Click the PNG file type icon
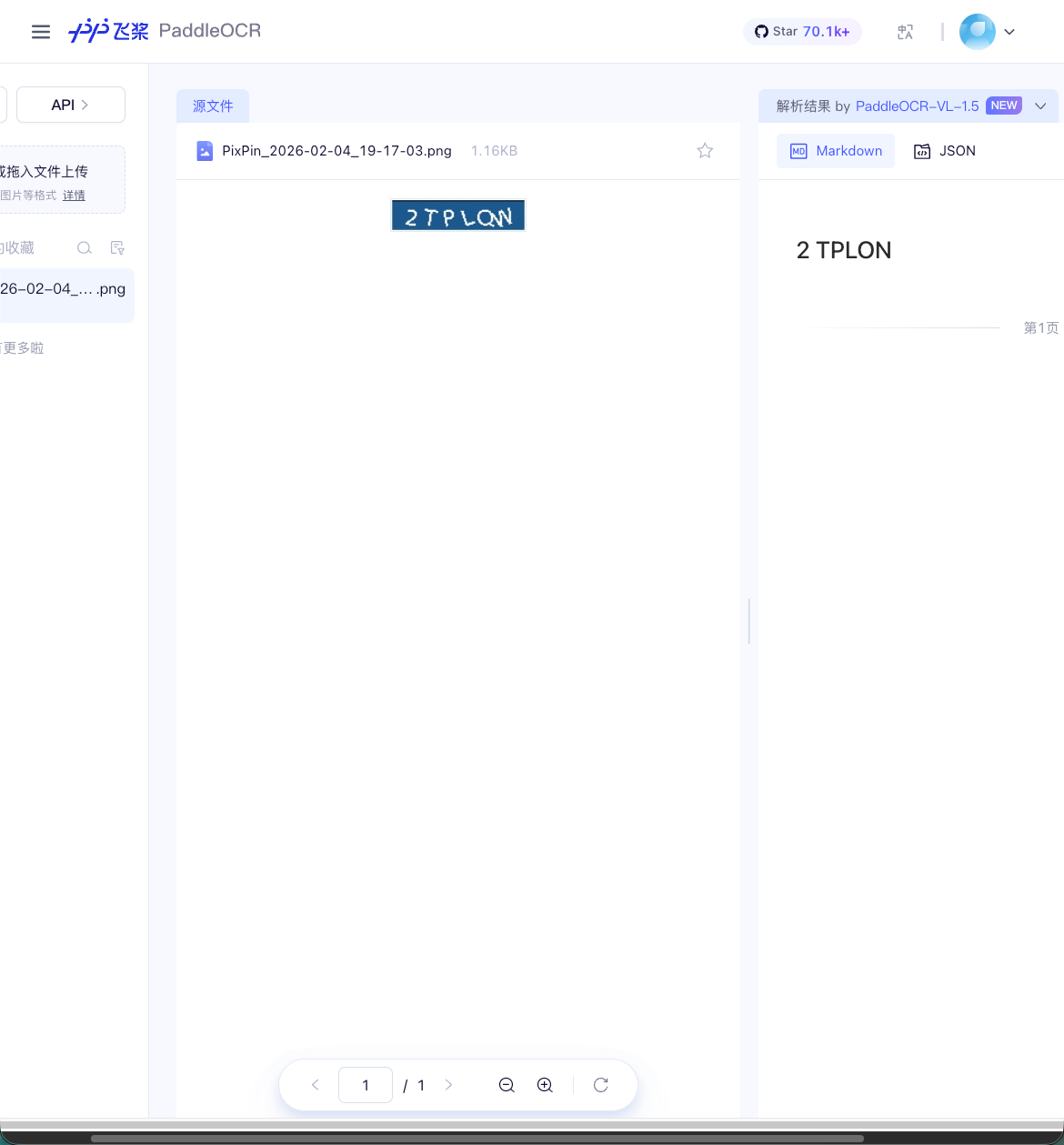The height and width of the screenshot is (1145, 1064). (205, 151)
